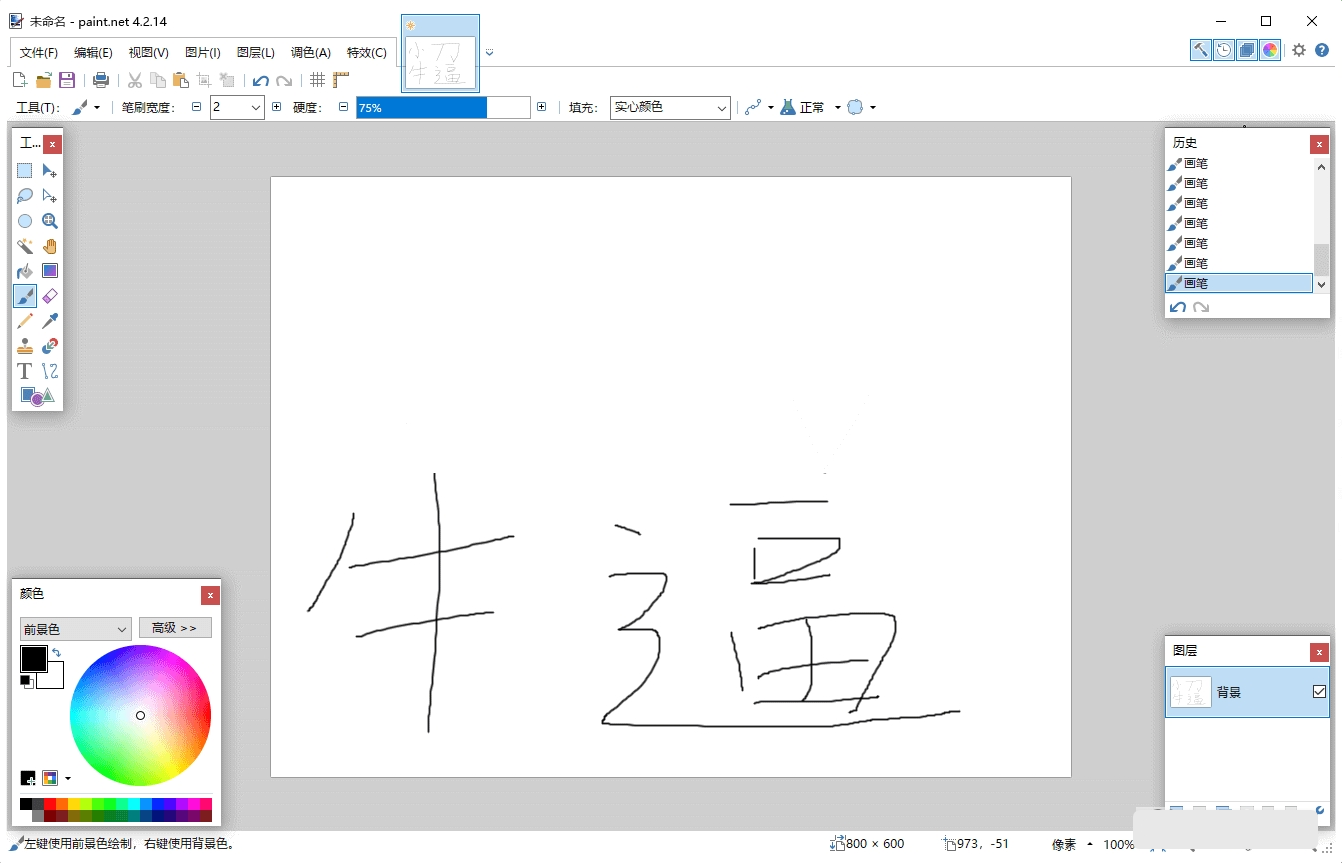Pick the red swatch in the palette

(50, 804)
